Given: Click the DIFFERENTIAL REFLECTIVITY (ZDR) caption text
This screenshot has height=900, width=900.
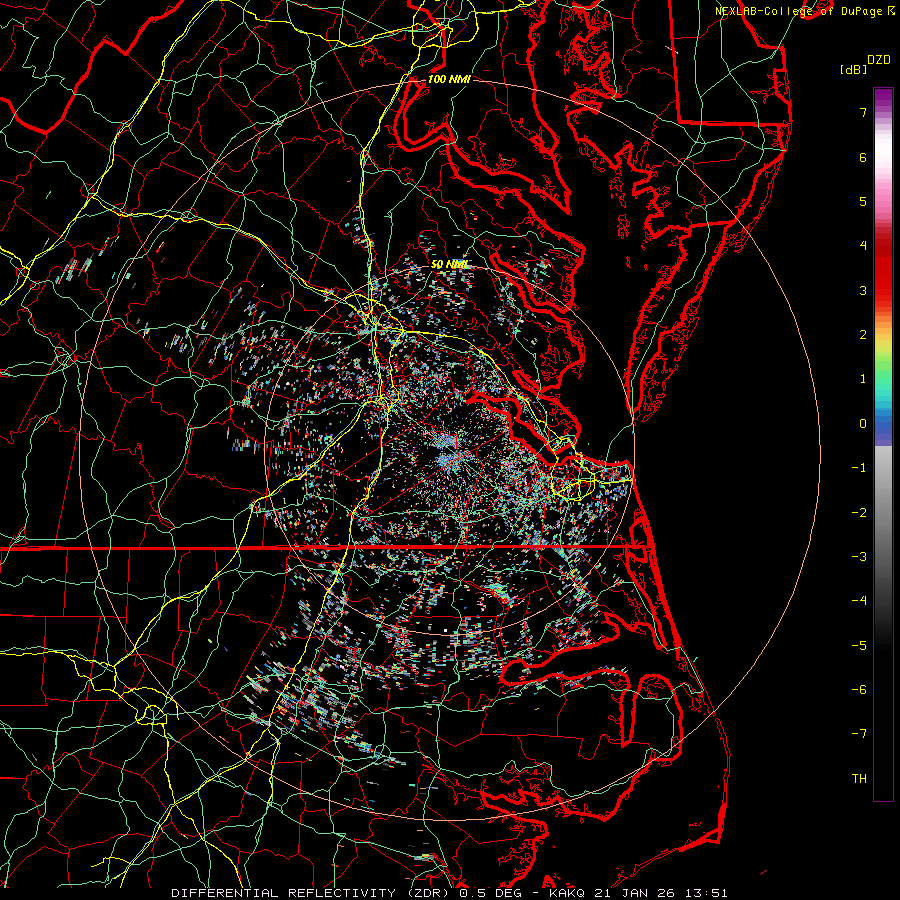Looking at the screenshot, I should [x=312, y=893].
